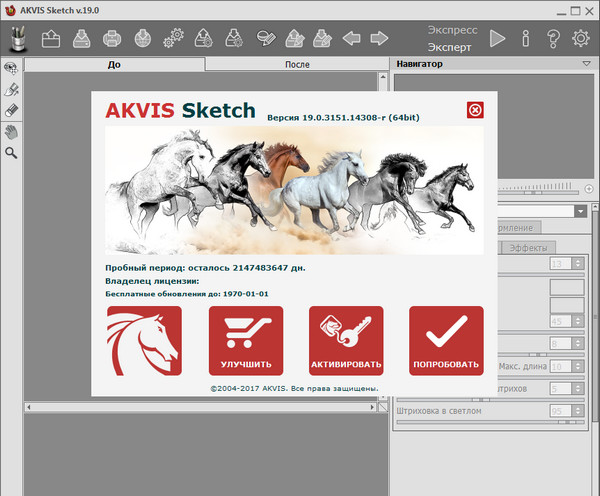Viewport: 600px width, 496px height.
Task: Open Preferences gear icon
Action: (580, 39)
